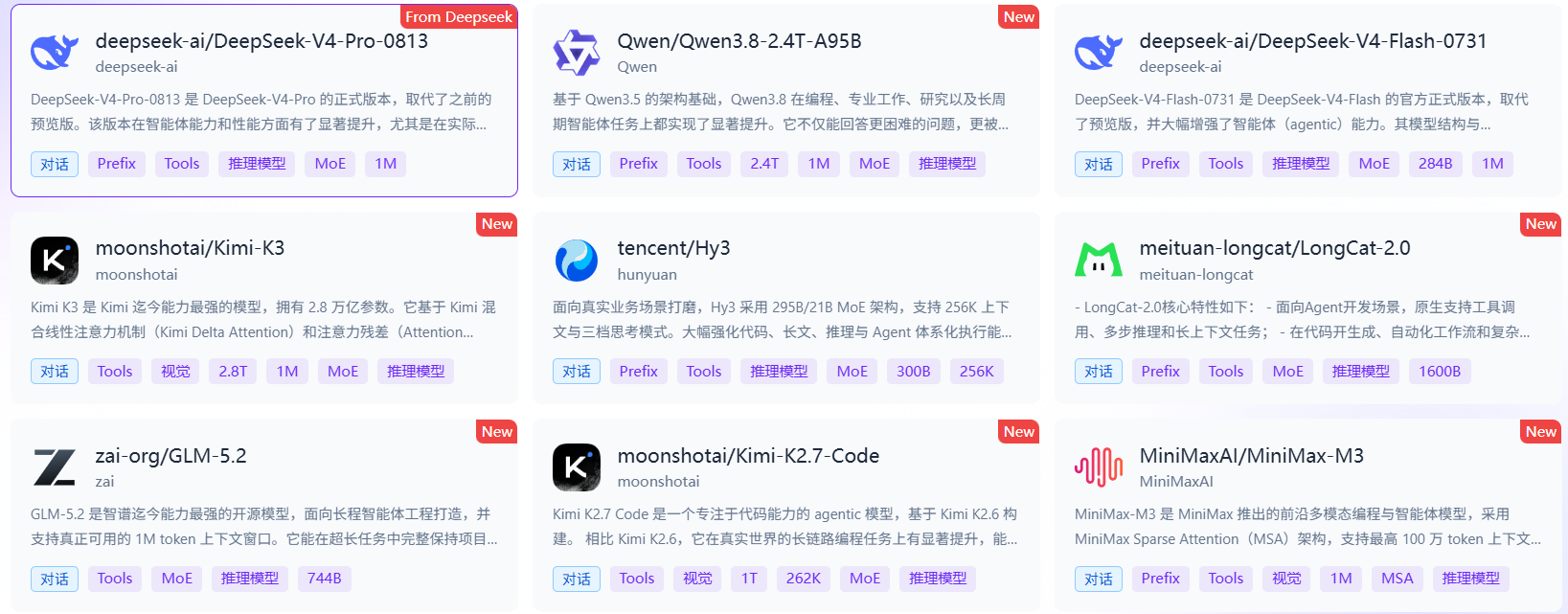The width and height of the screenshot is (1568, 614).
Task: Click the meituan-longcat author text
Action: click(x=1196, y=275)
